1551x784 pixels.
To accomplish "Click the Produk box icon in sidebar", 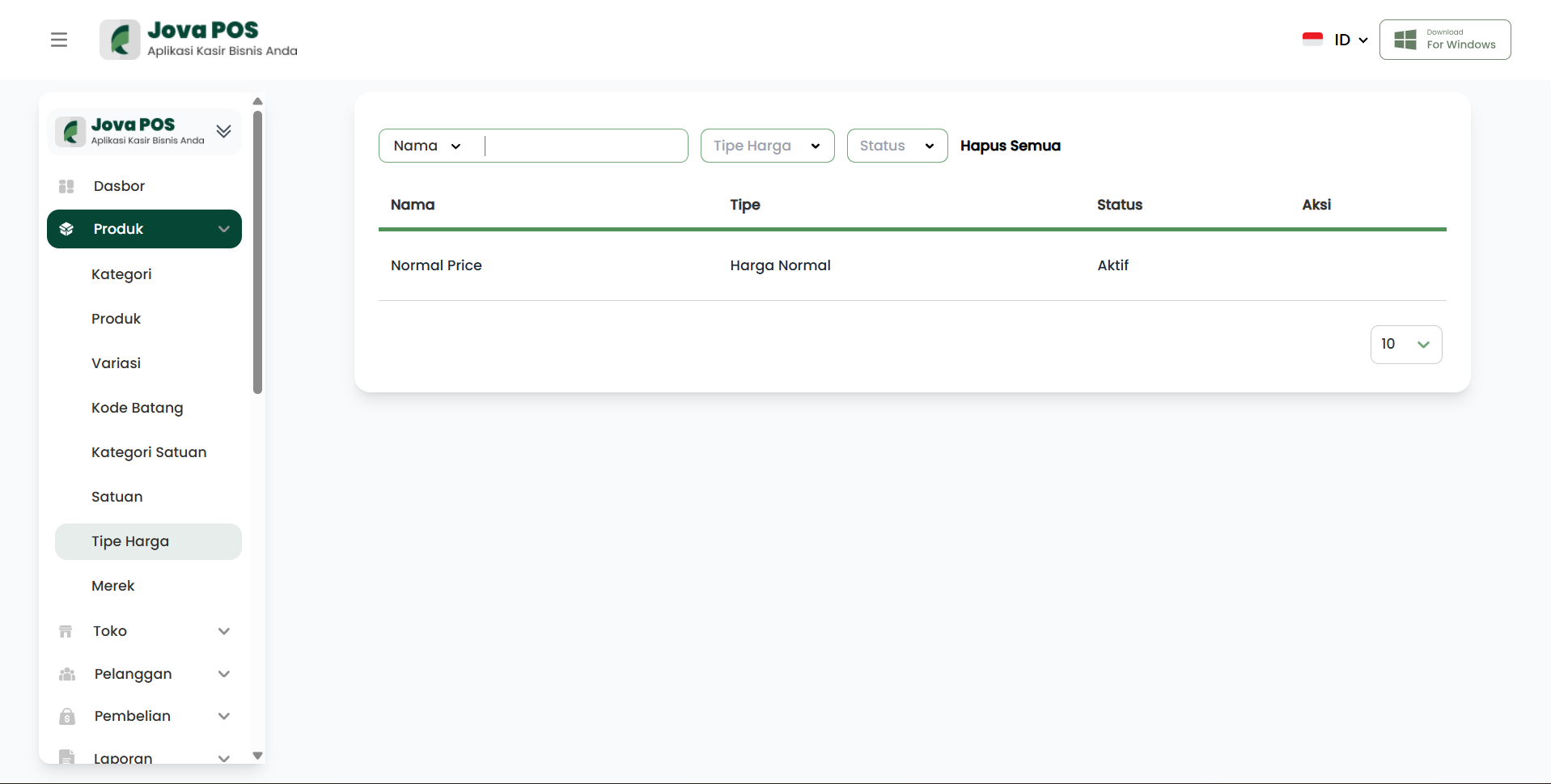I will [66, 229].
